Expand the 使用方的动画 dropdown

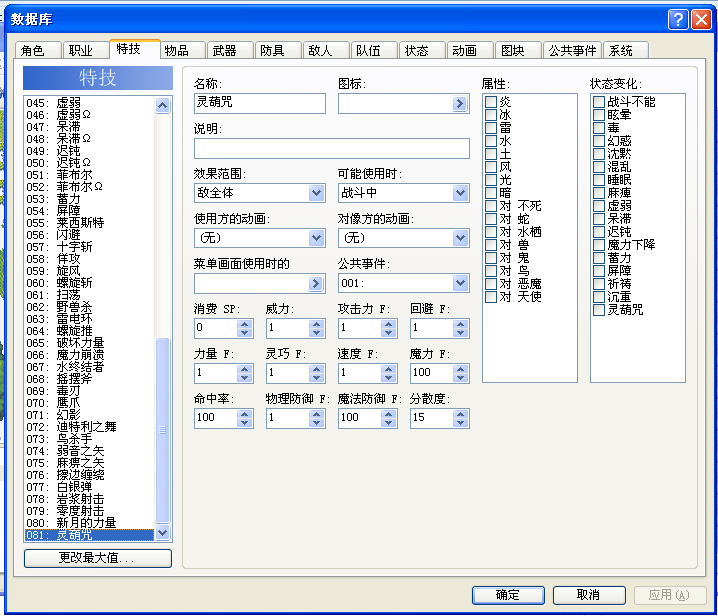pyautogui.click(x=316, y=238)
